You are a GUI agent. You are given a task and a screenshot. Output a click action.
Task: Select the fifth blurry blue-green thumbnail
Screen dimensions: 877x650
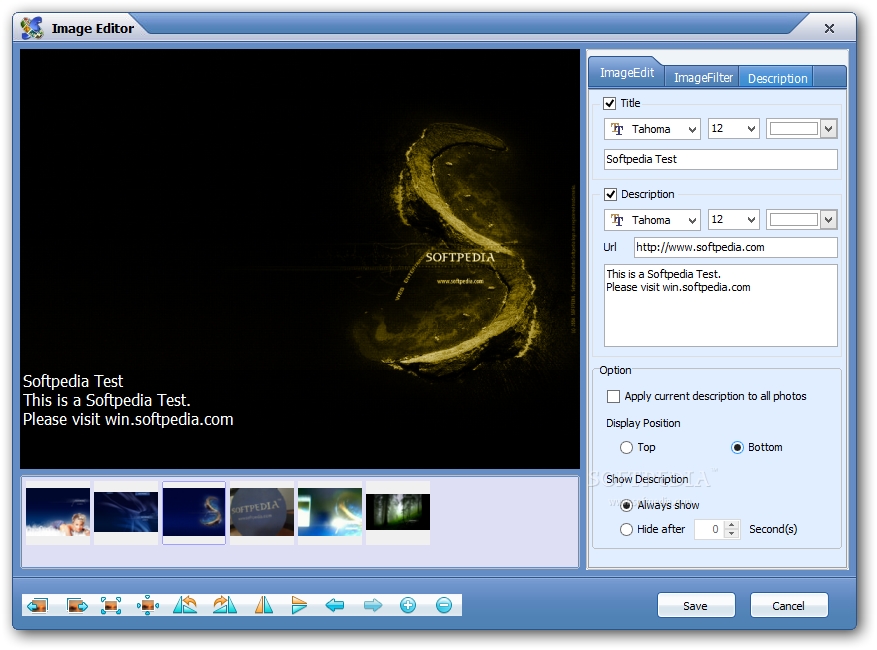(330, 512)
